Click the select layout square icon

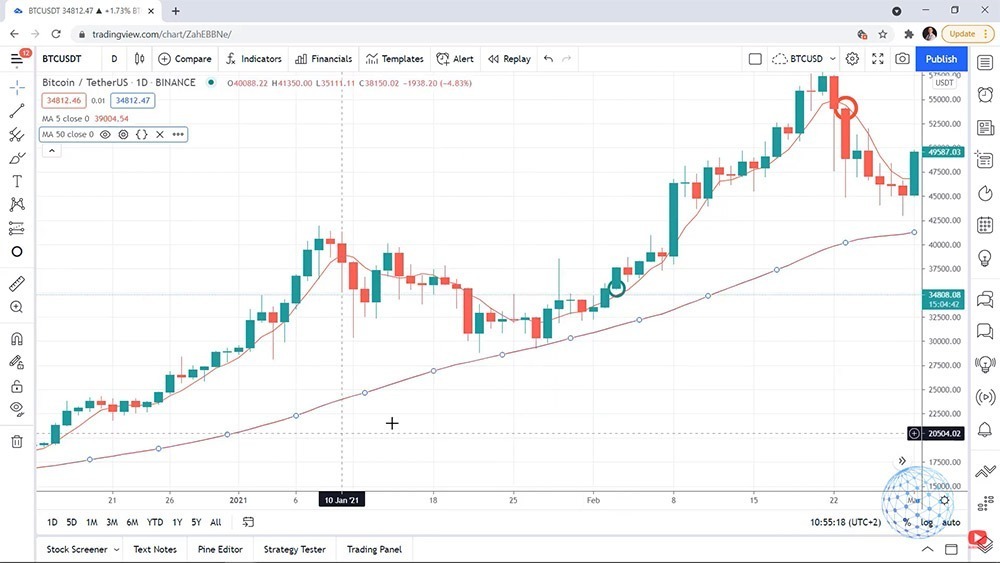coord(755,59)
